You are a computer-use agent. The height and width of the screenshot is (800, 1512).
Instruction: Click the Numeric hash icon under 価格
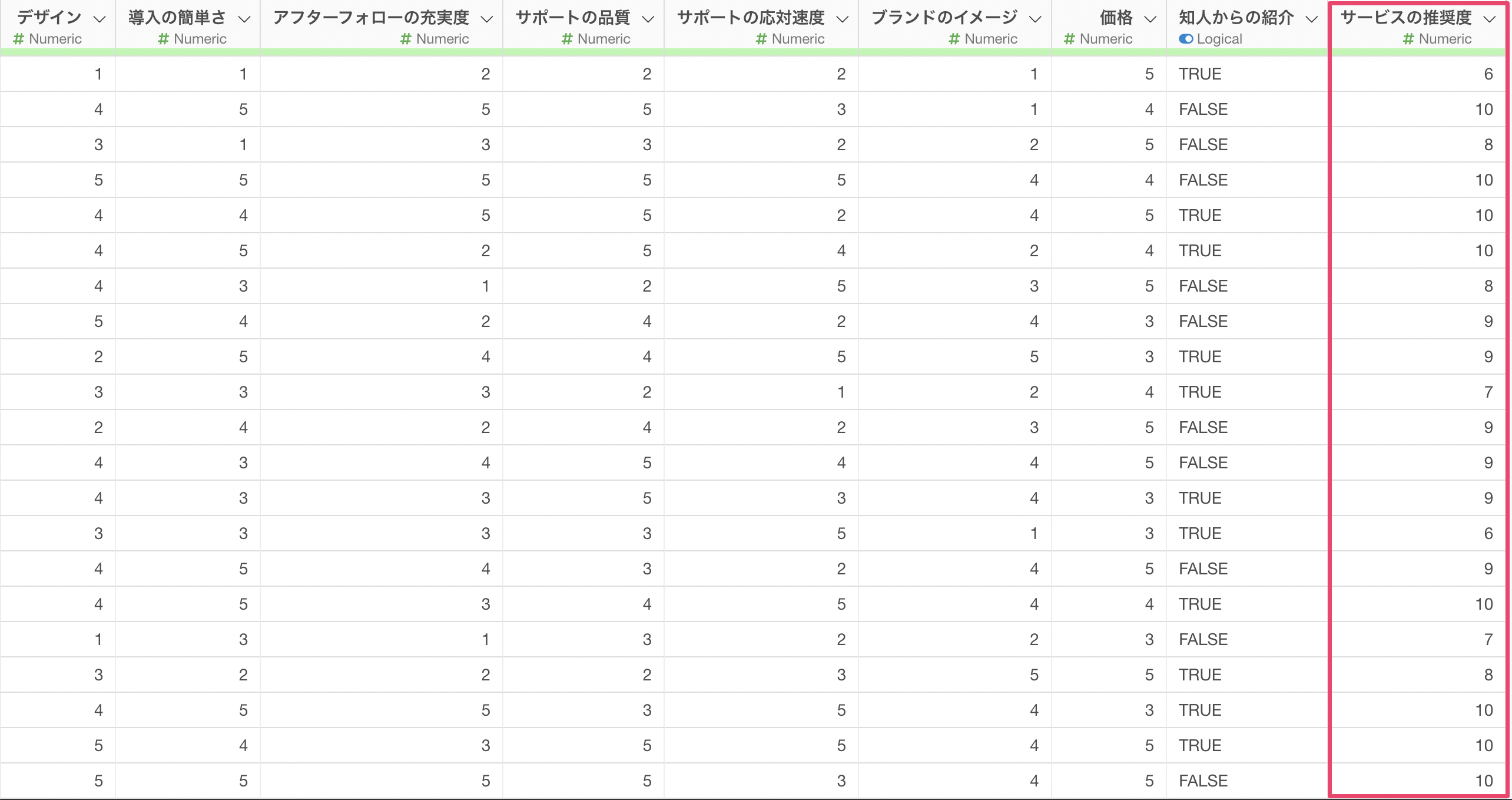tap(1070, 39)
